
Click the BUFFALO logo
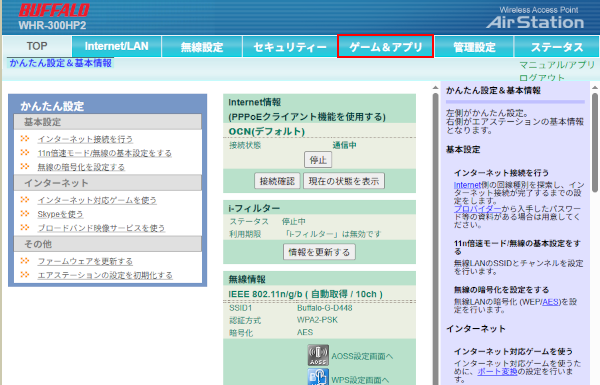[54, 10]
